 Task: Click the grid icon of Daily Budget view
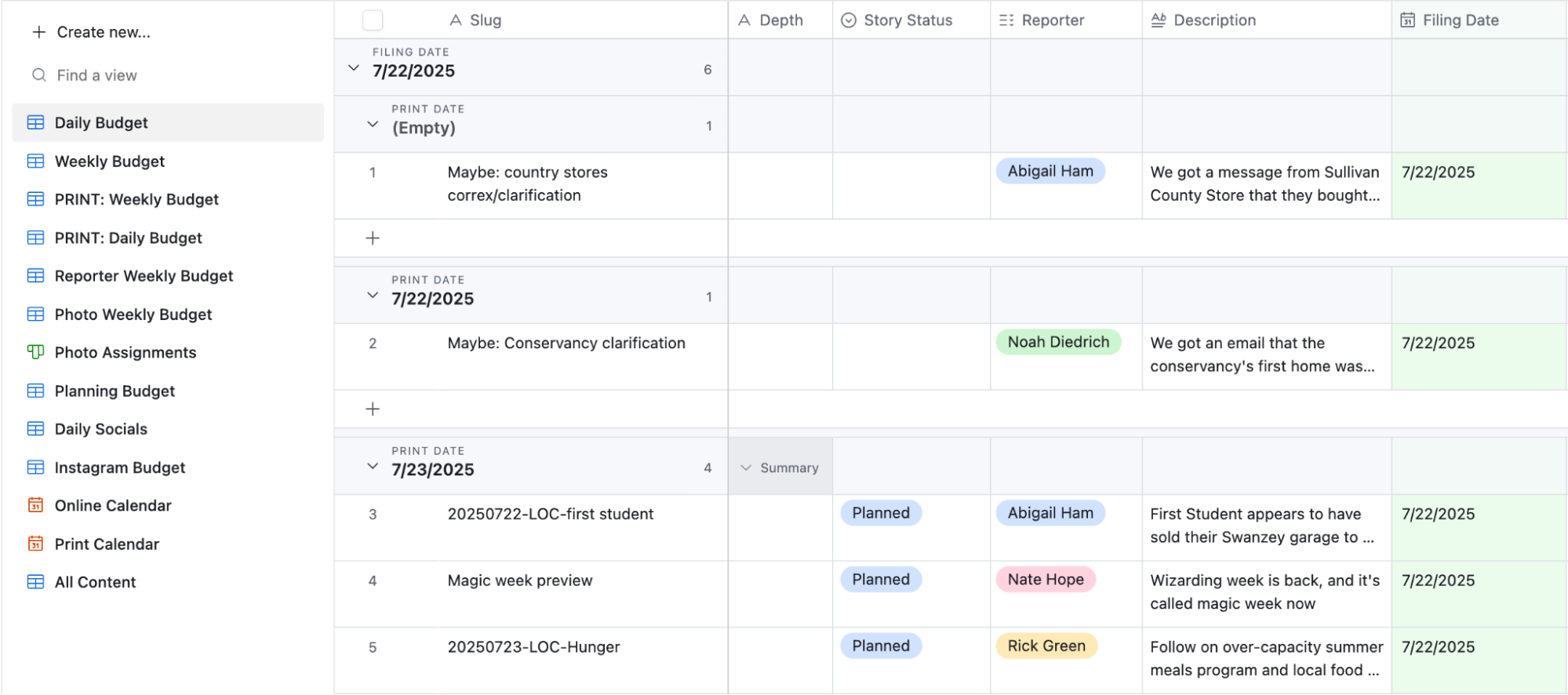36,122
